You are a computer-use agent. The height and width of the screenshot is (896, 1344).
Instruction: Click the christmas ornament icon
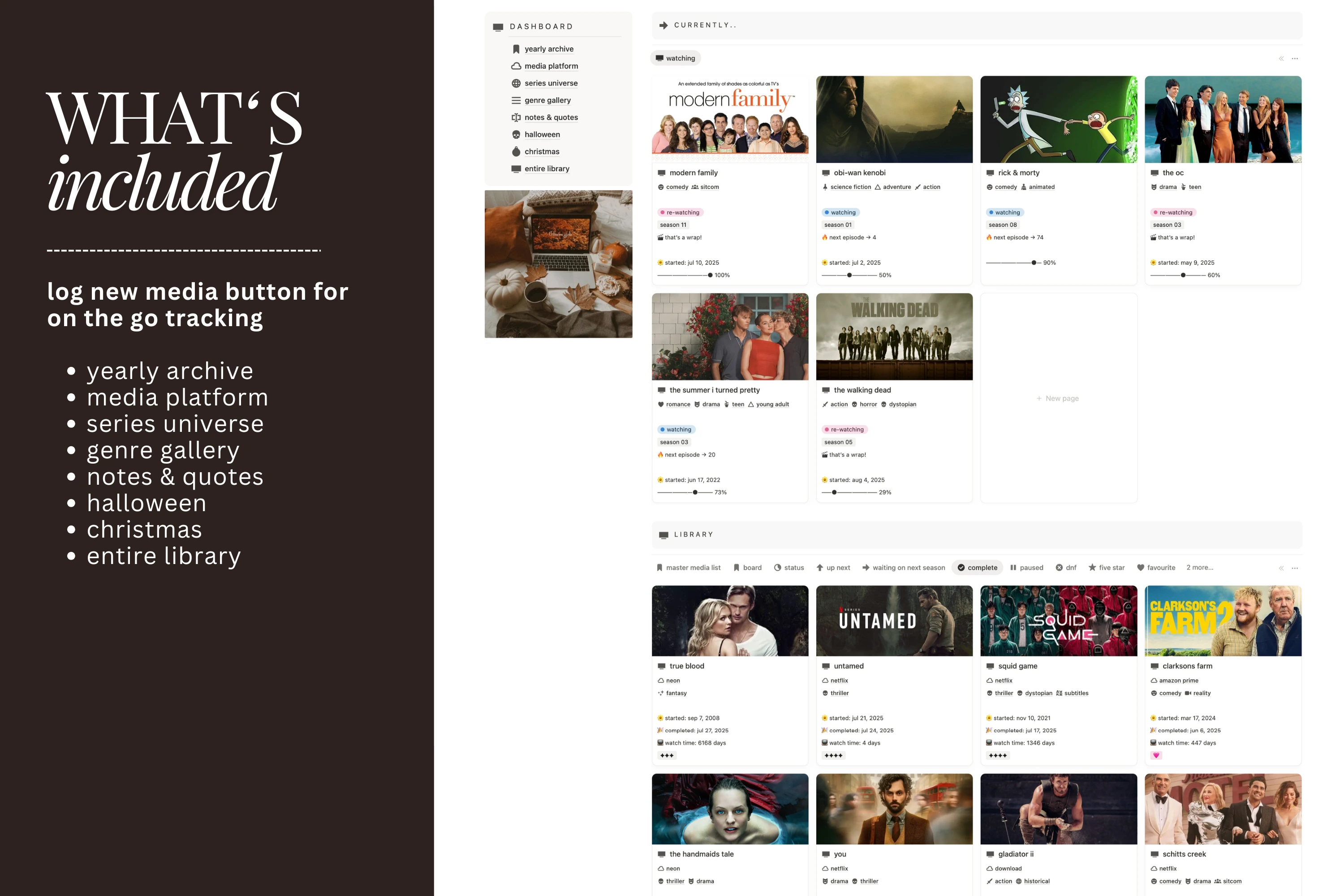(x=516, y=151)
